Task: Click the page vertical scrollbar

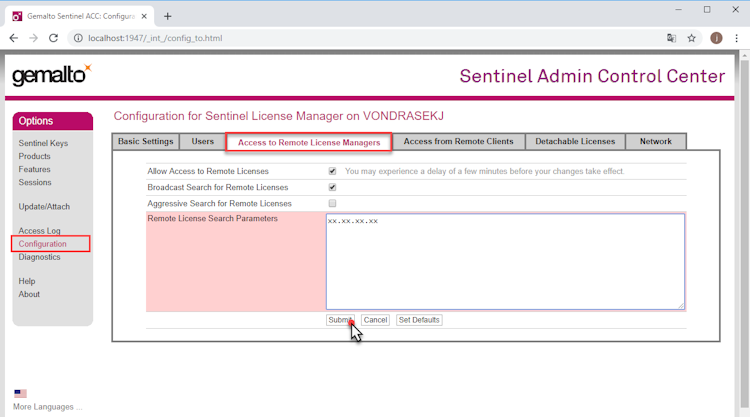Action: 744,234
